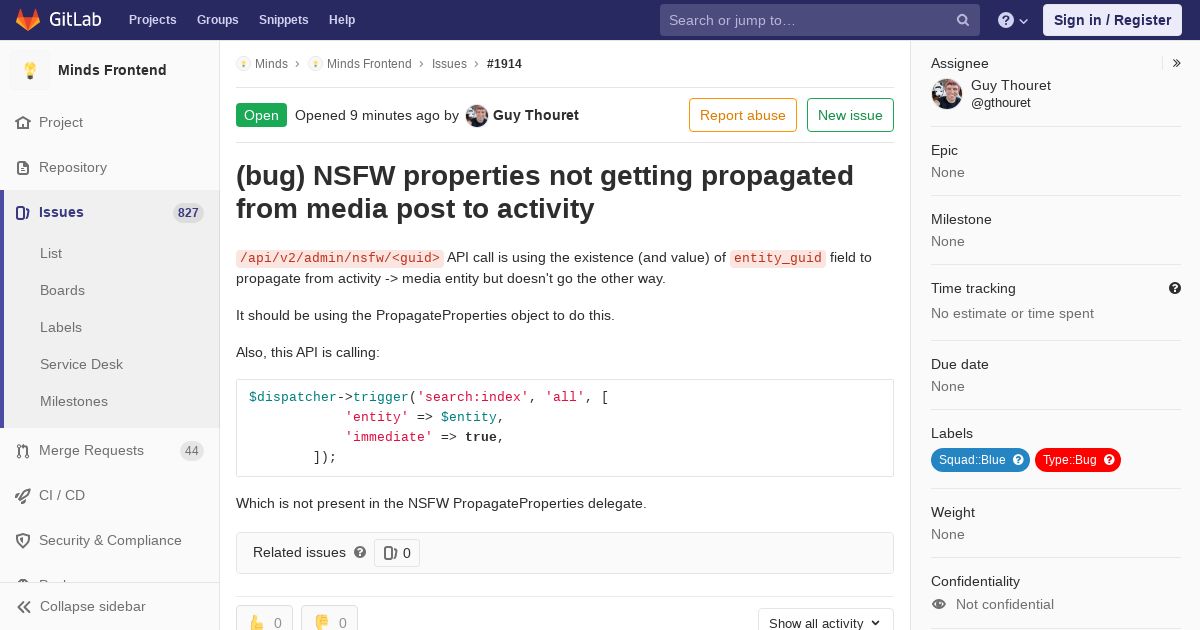Click the Minds Frontend breadcrumb icon
The width and height of the screenshot is (1200, 630).
[x=315, y=64]
